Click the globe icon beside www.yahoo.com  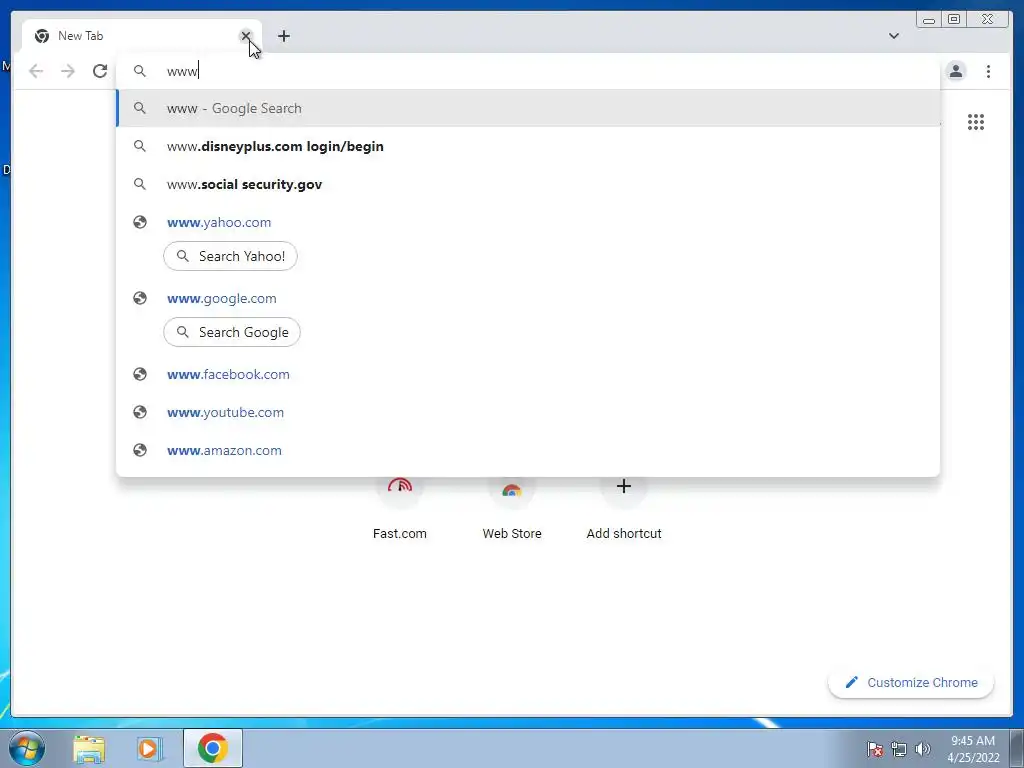click(x=140, y=222)
